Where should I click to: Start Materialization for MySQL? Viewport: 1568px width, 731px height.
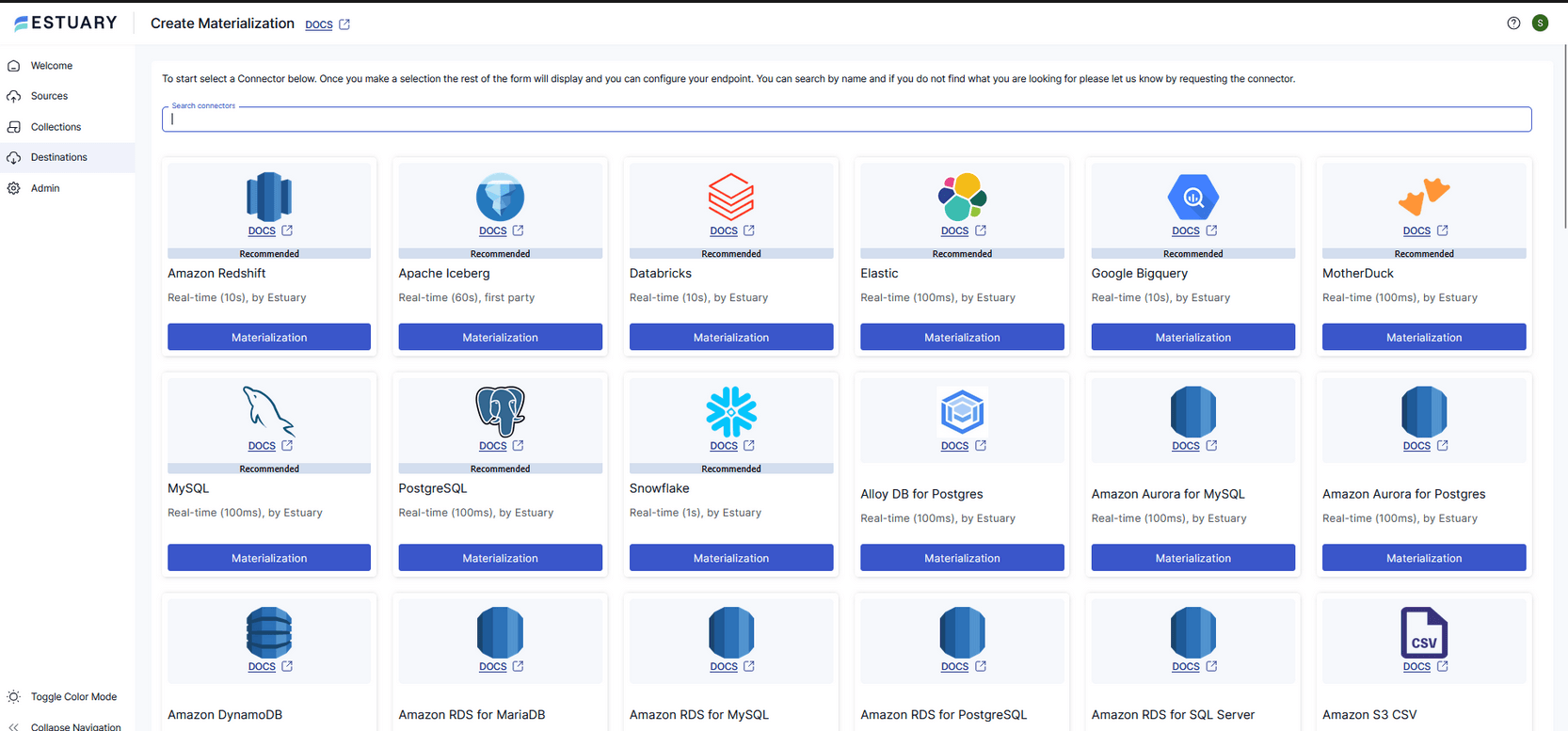(269, 558)
